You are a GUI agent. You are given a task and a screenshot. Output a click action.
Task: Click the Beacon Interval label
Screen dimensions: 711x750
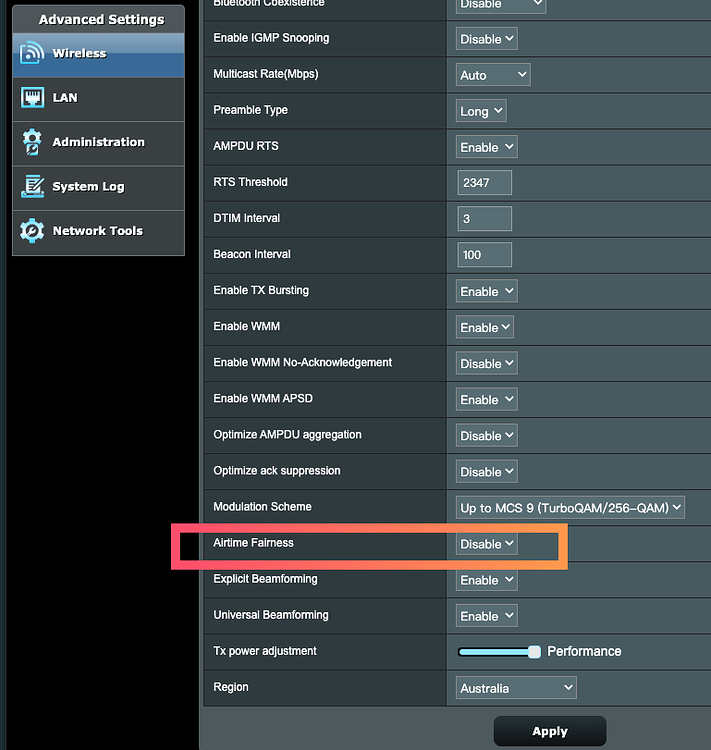tap(252, 254)
